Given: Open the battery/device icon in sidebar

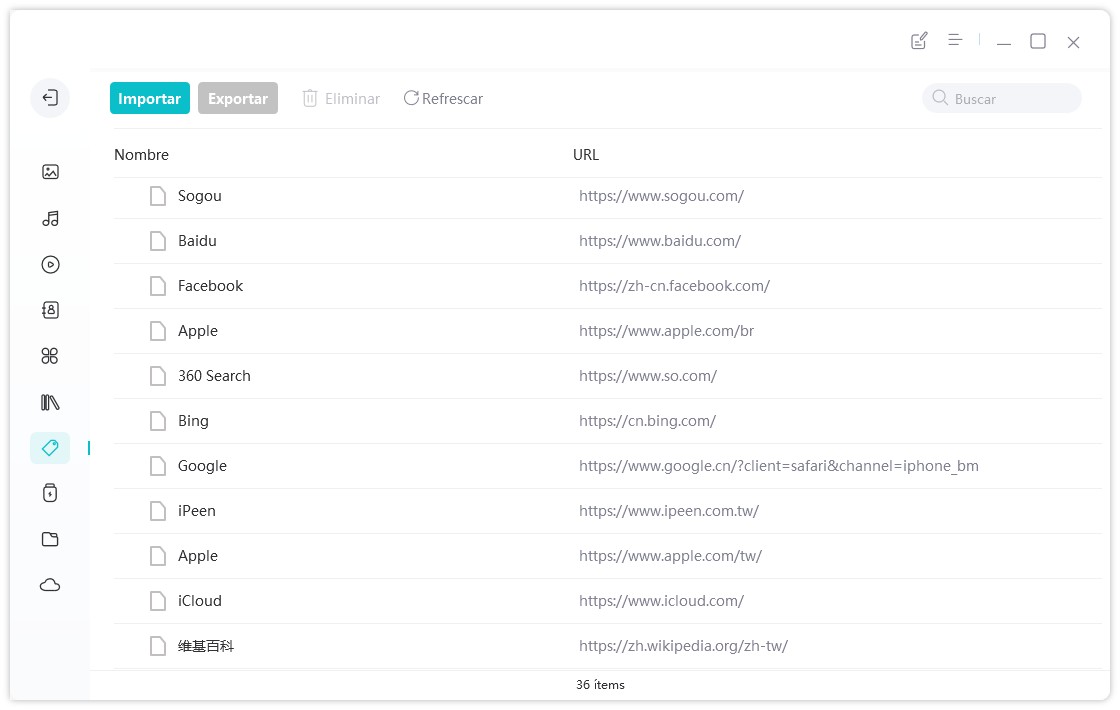Looking at the screenshot, I should (x=50, y=493).
